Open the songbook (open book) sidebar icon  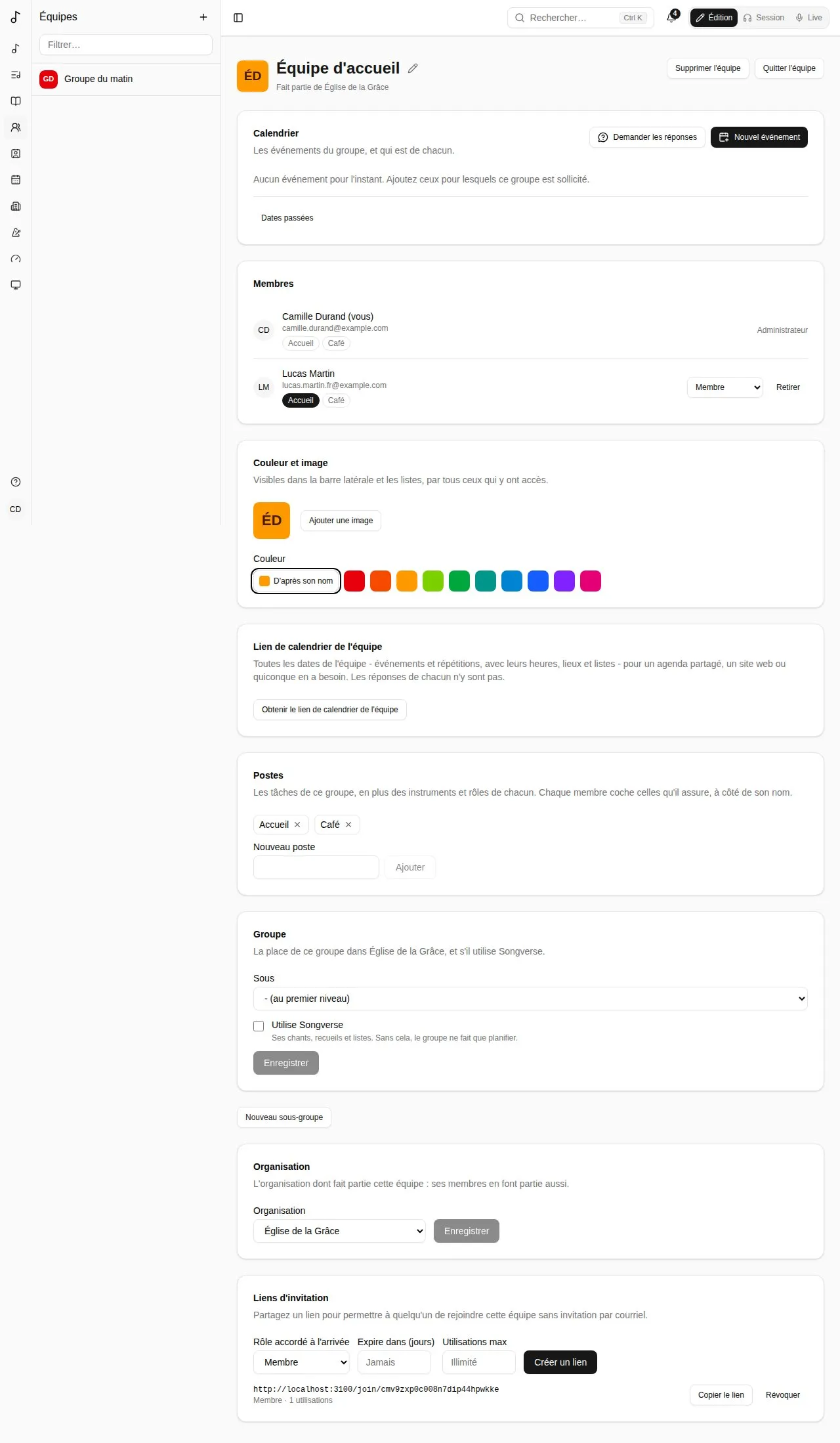(16, 101)
